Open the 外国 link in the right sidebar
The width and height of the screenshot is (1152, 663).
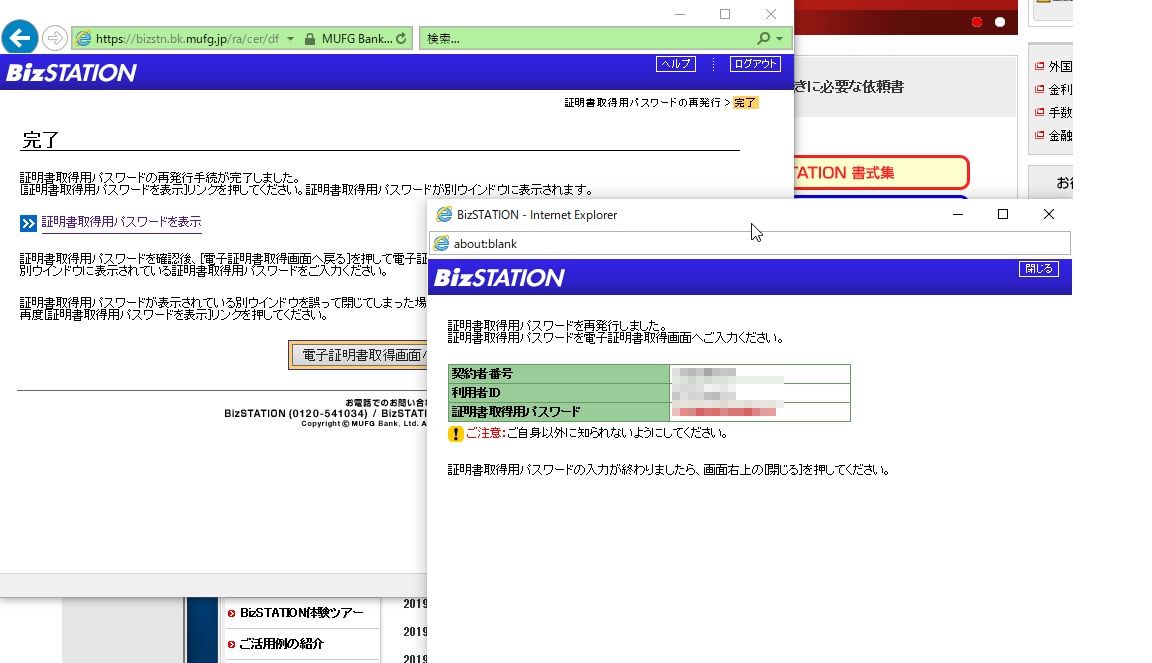1060,66
